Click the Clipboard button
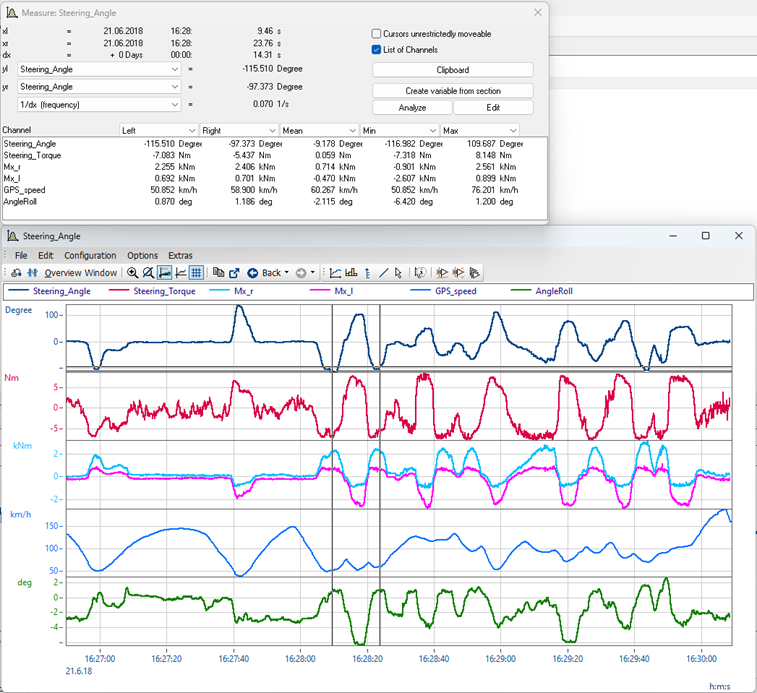757x693 pixels. coord(452,70)
